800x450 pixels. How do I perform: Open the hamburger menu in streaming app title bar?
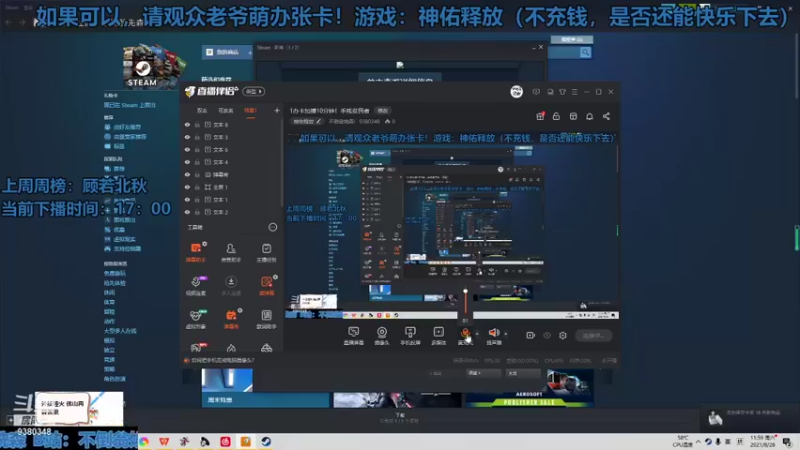[x=574, y=92]
